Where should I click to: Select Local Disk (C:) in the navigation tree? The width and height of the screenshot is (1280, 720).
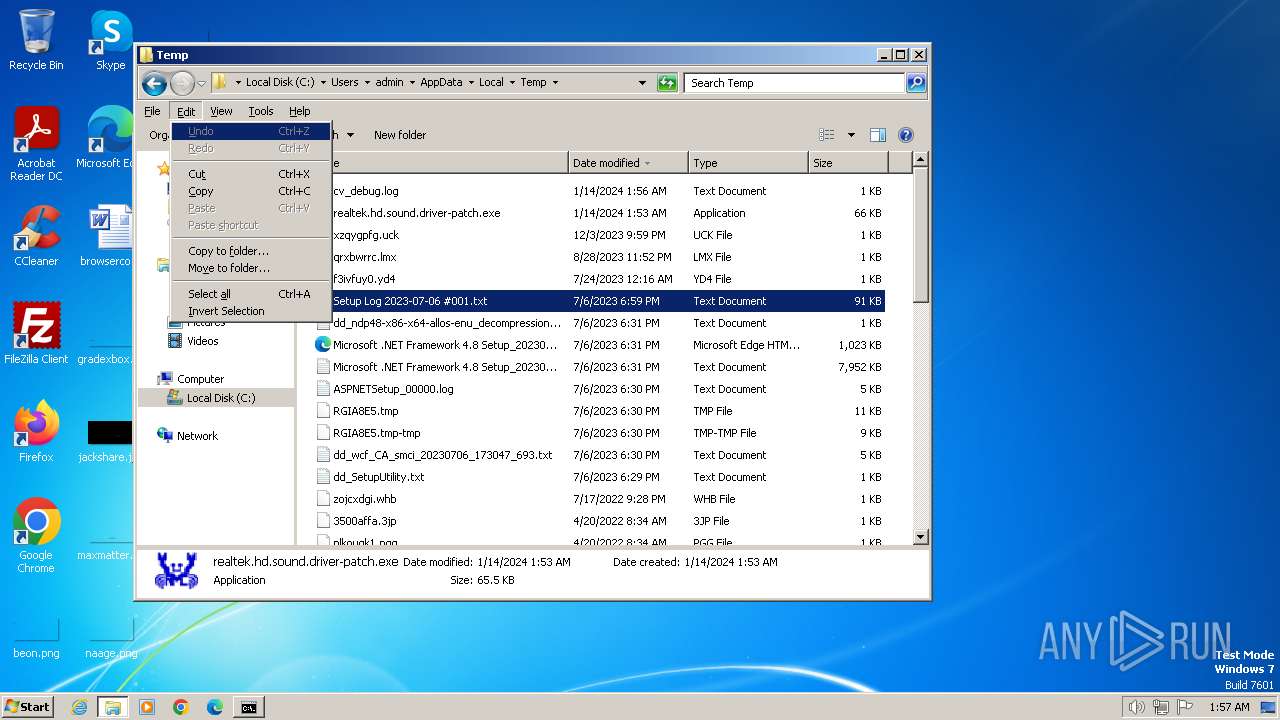(x=221, y=398)
